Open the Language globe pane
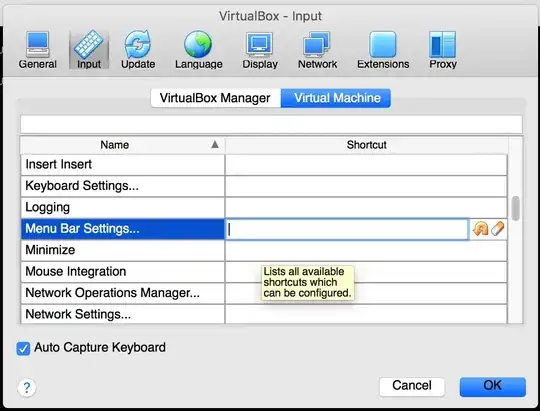This screenshot has width=540, height=411. point(198,50)
